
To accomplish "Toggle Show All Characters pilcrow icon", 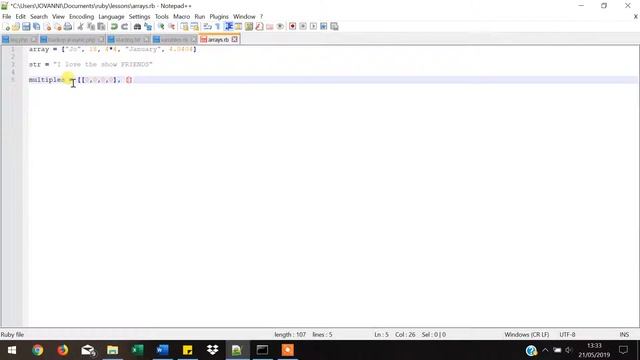I will tap(218, 27).
